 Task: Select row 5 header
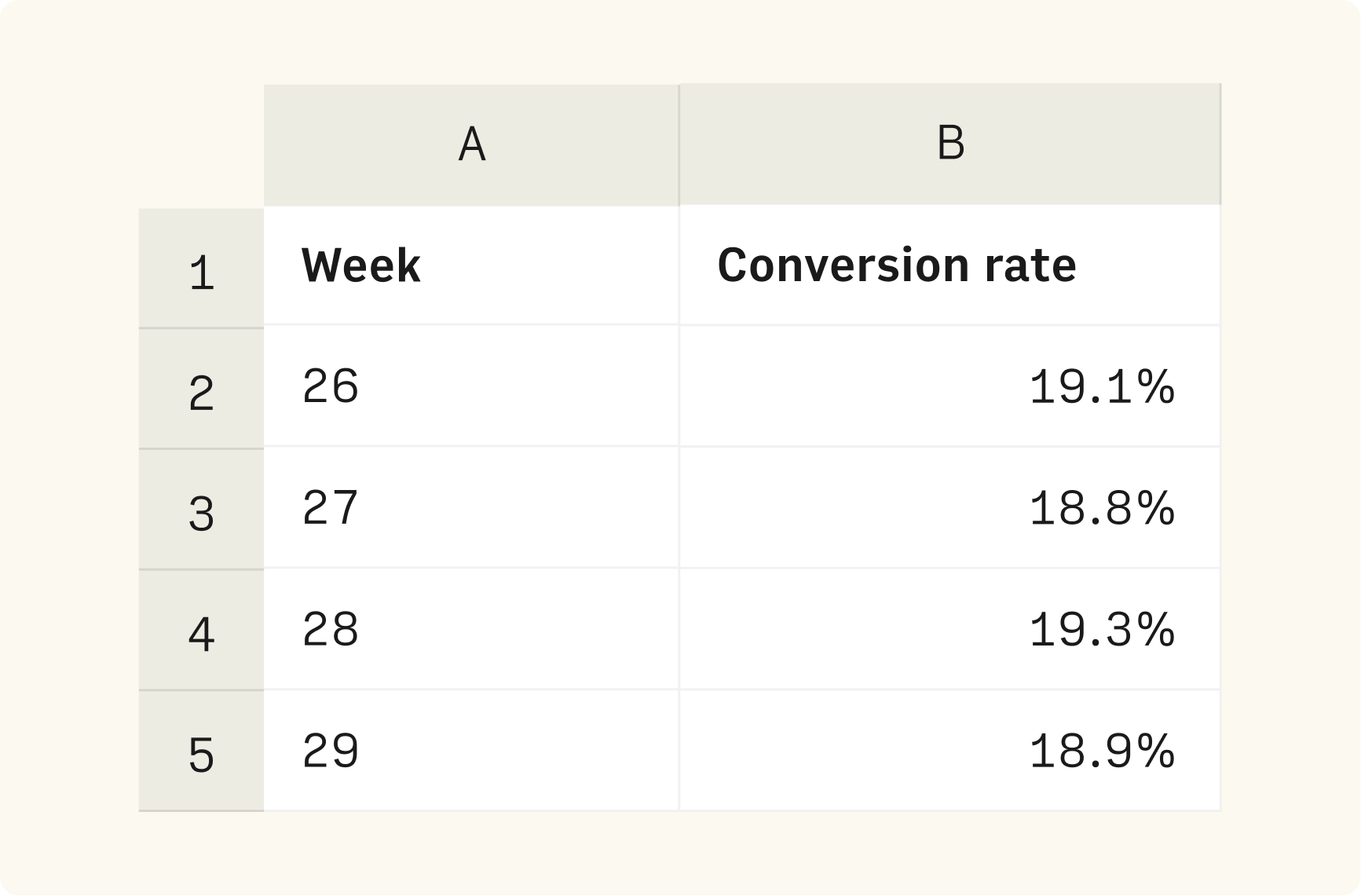click(x=201, y=752)
